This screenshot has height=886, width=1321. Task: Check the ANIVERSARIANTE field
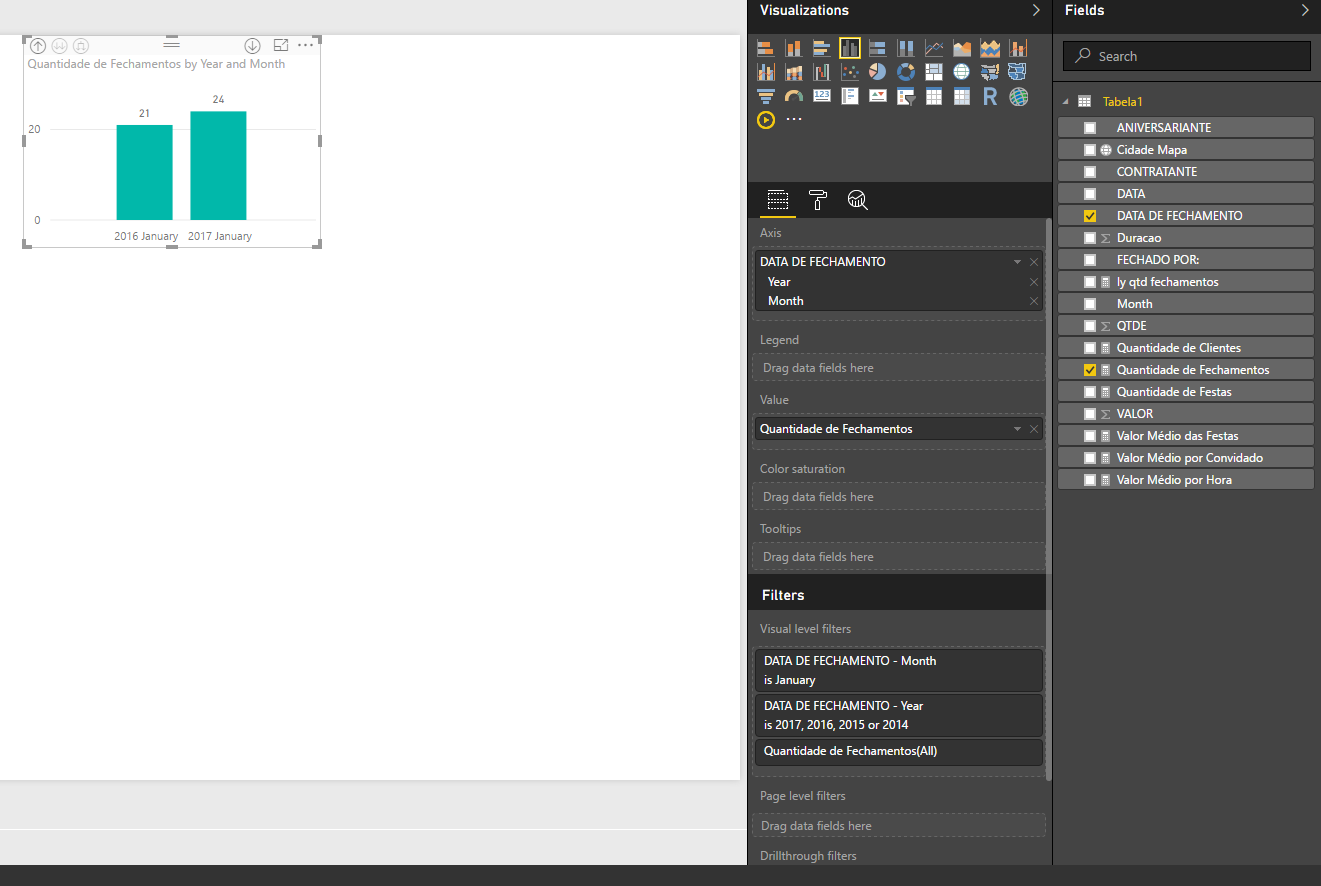click(x=1090, y=128)
